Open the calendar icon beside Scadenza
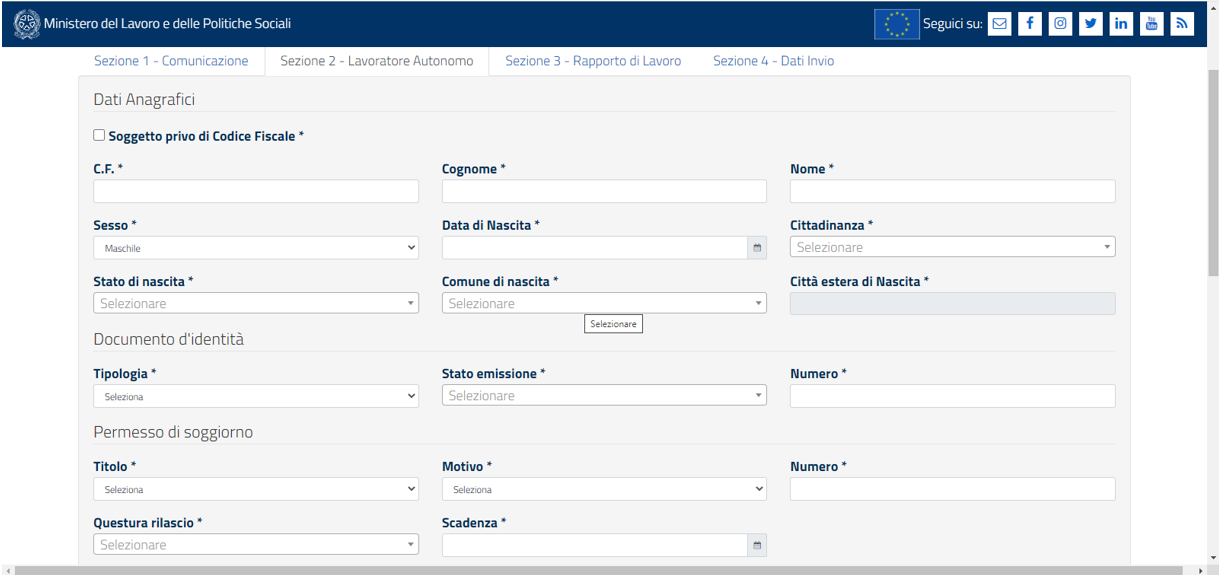The width and height of the screenshot is (1219, 575). (x=757, y=545)
